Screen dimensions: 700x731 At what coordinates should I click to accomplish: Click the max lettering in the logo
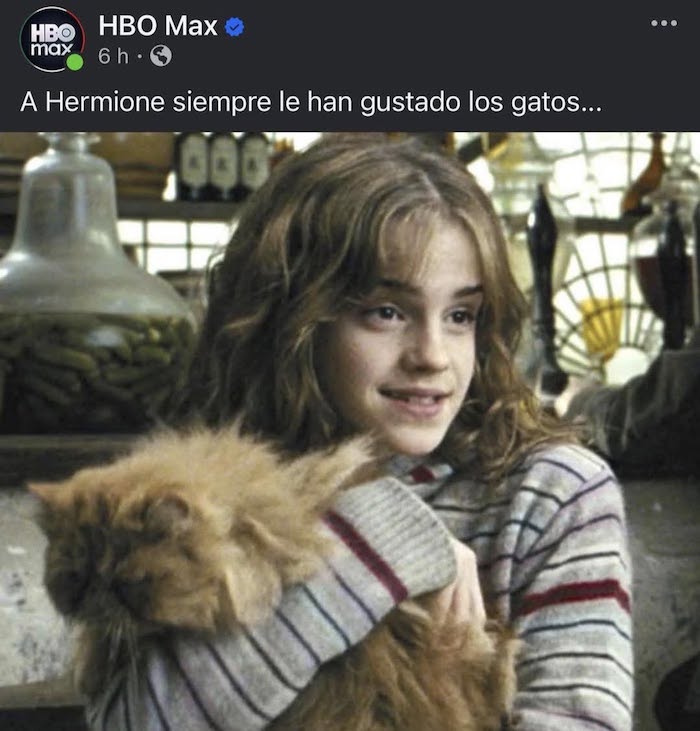(51, 49)
